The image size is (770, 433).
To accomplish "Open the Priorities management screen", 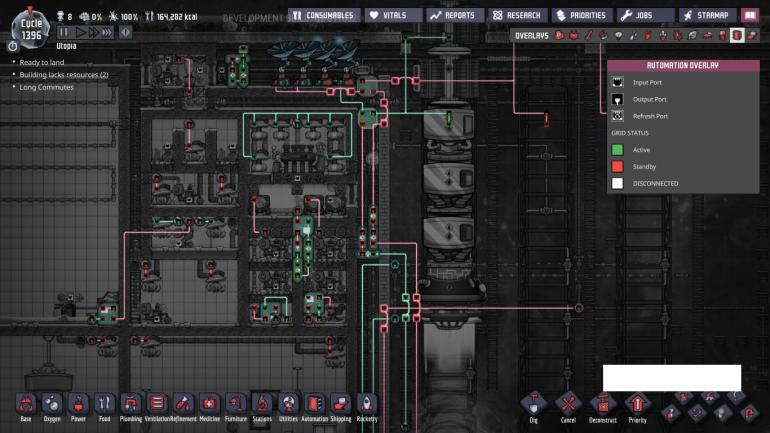I will (x=580, y=16).
